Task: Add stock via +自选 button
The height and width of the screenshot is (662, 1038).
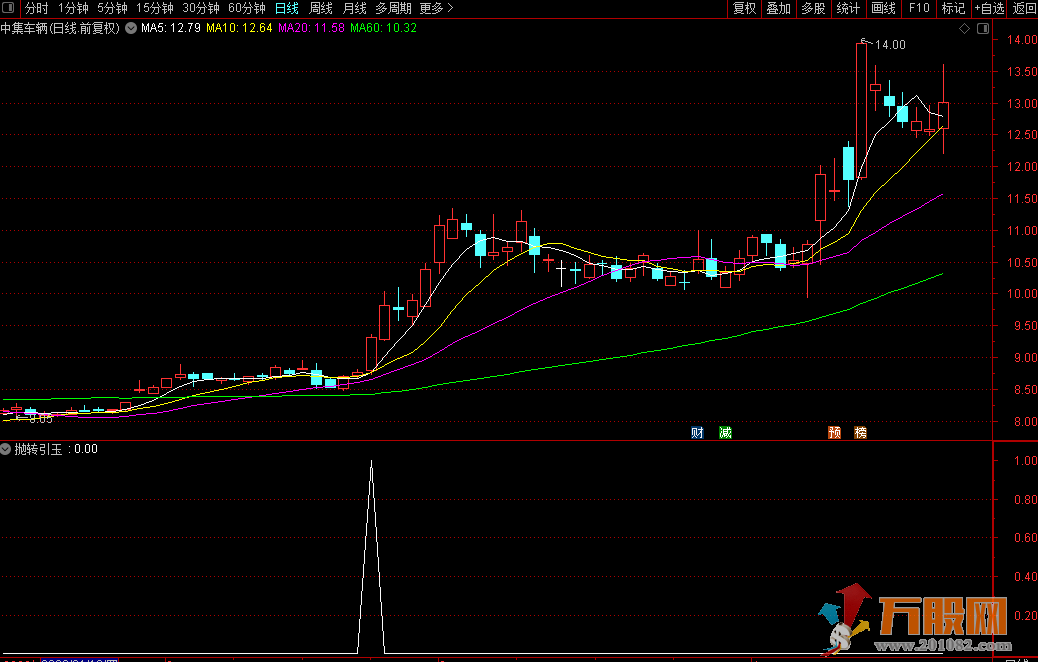Action: tap(990, 8)
